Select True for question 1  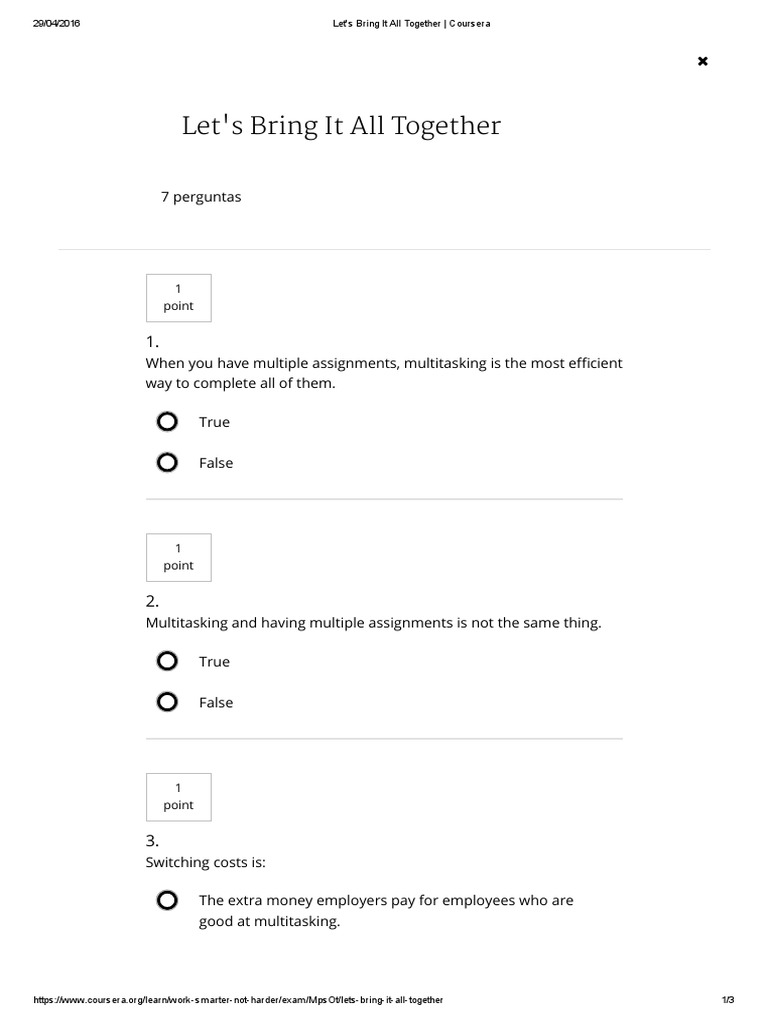(x=167, y=422)
